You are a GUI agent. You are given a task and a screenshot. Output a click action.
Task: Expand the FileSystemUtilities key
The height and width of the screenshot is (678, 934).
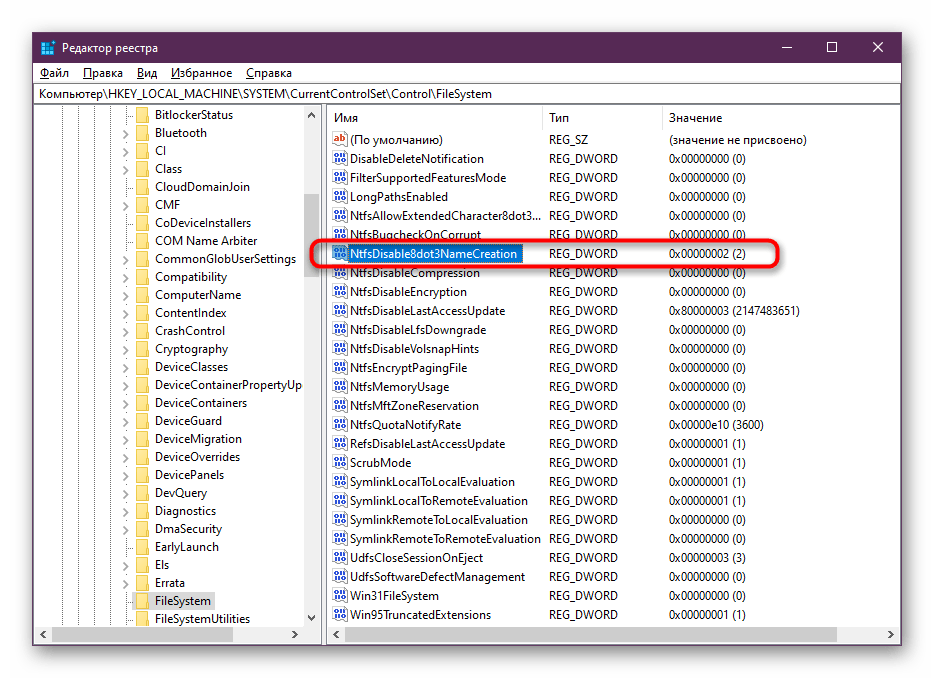pyautogui.click(x=126, y=619)
